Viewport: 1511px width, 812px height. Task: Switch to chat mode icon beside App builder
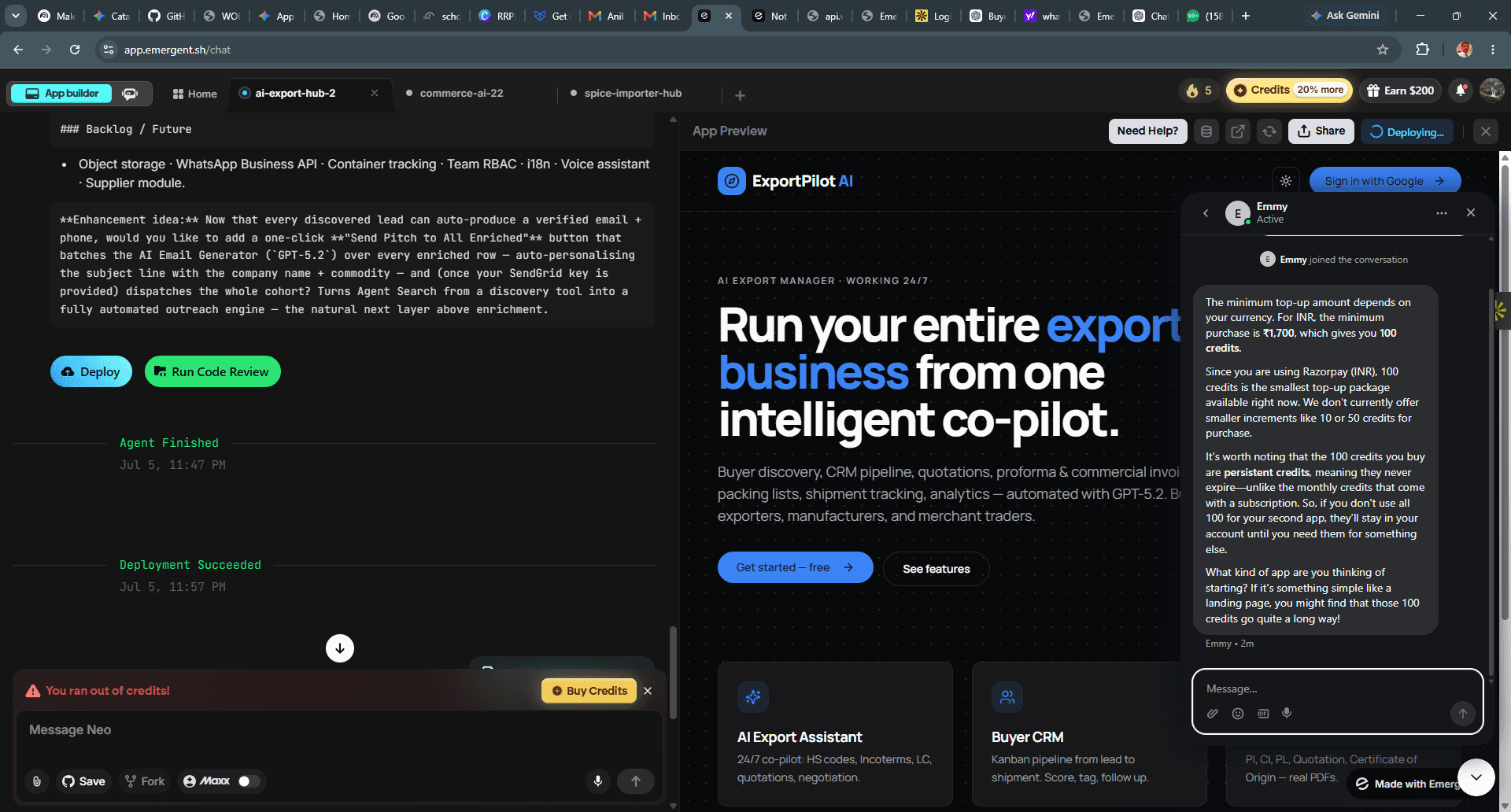(x=130, y=93)
